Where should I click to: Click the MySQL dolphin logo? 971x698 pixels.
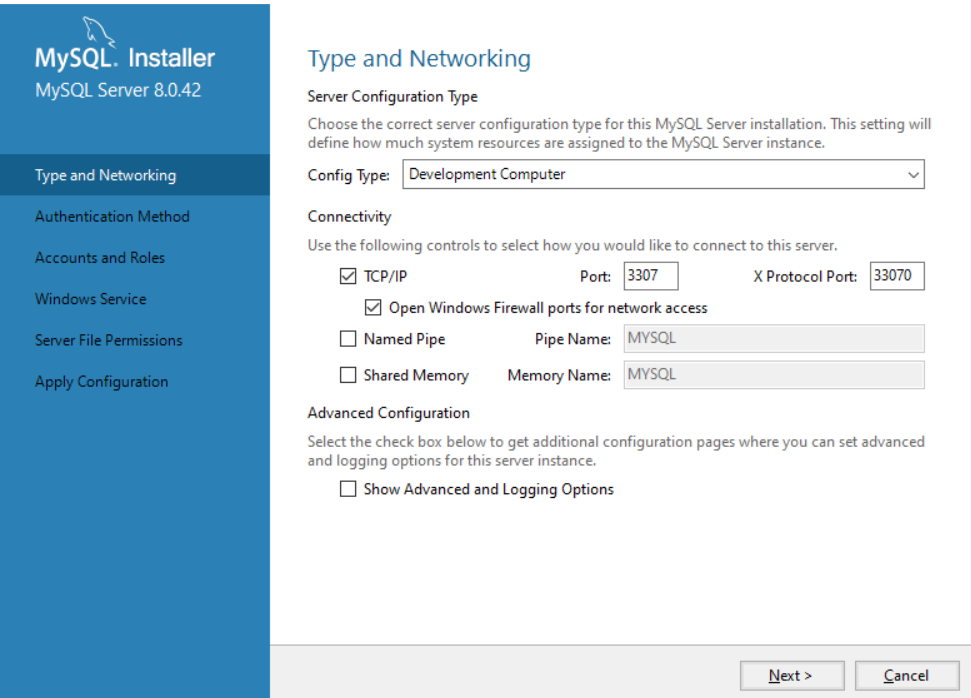pyautogui.click(x=98, y=31)
